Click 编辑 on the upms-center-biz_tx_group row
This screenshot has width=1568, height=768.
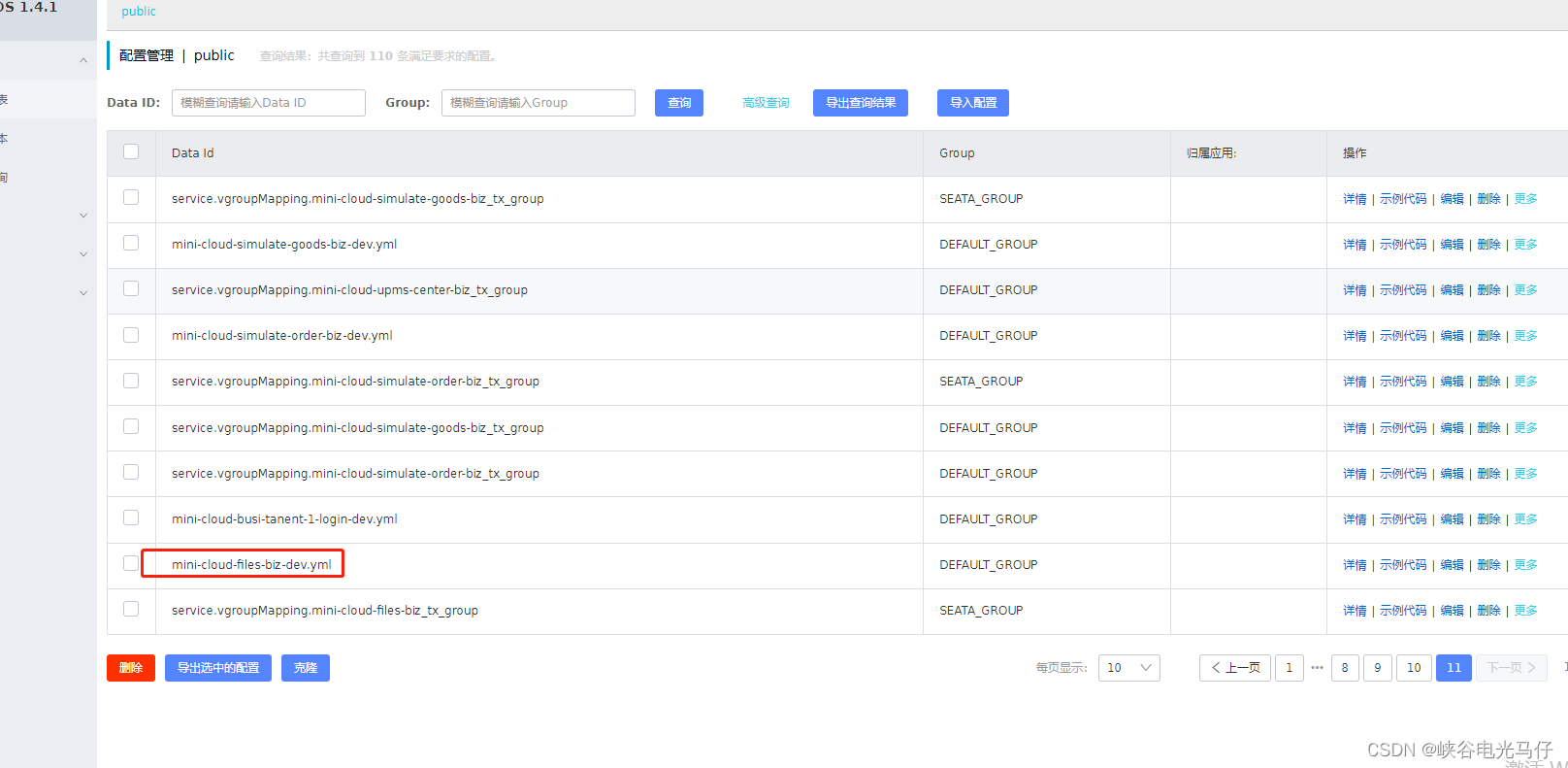point(1453,290)
